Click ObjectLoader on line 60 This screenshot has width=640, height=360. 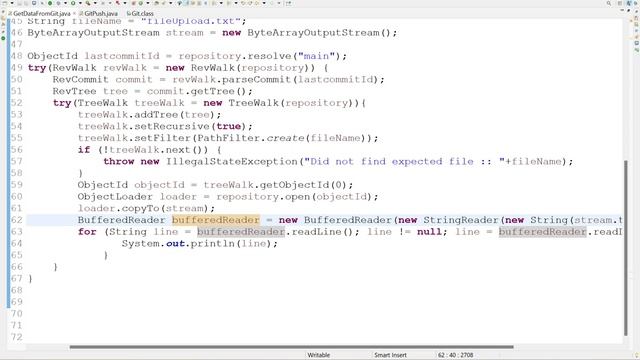point(115,197)
